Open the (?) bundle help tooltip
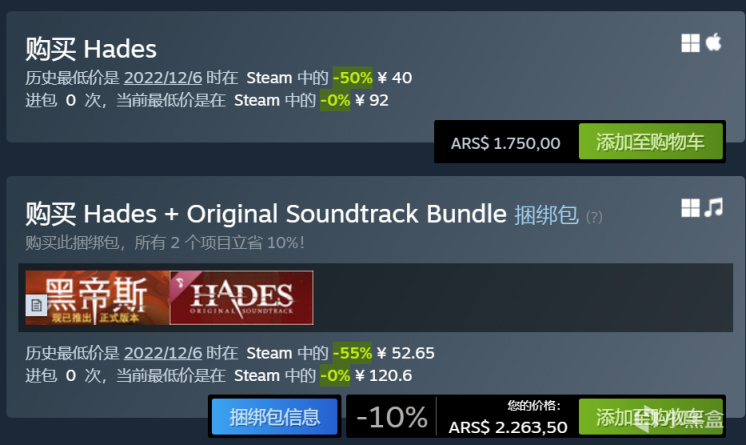 [x=594, y=217]
